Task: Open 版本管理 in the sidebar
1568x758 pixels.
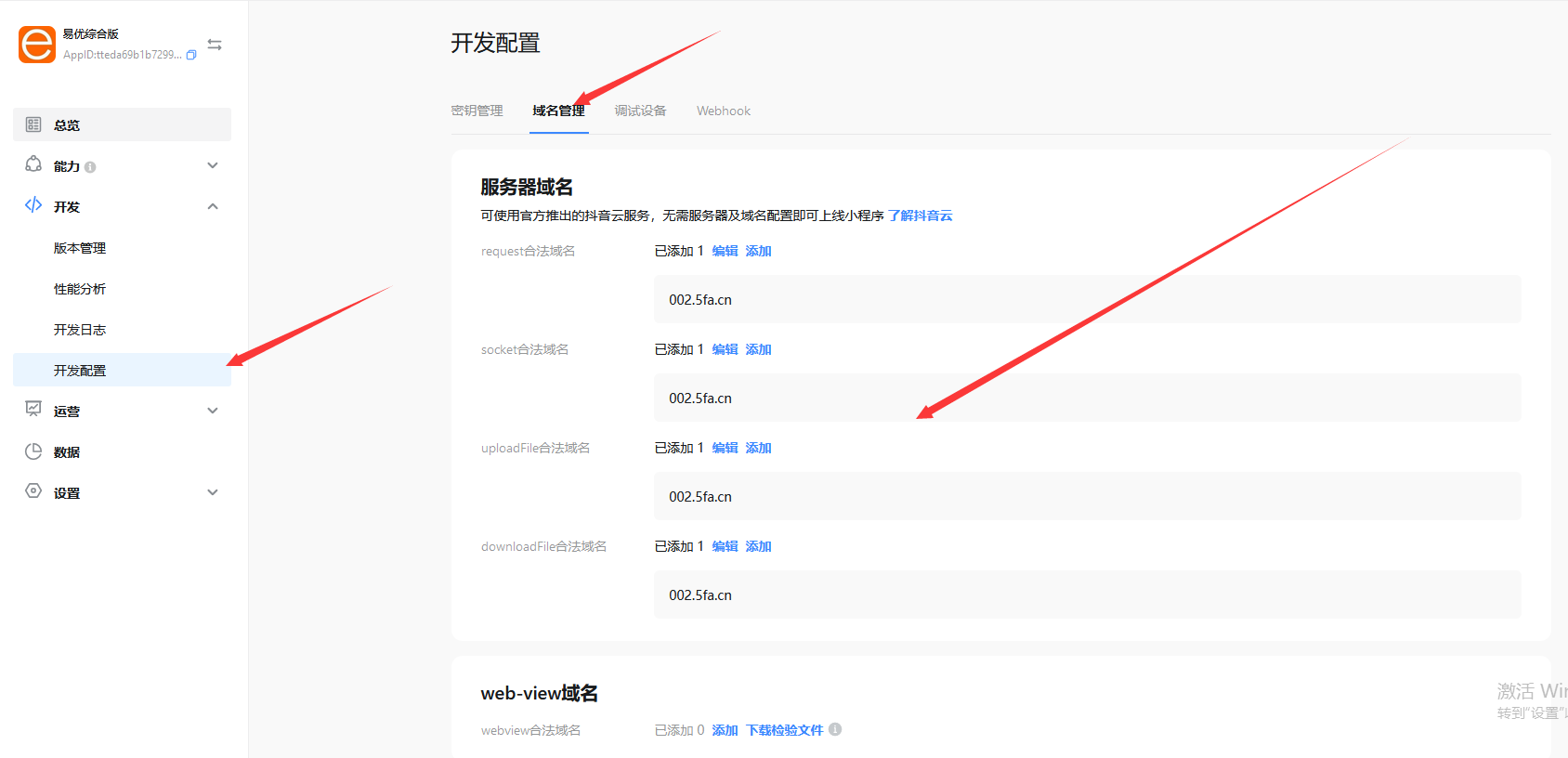Action: [80, 248]
